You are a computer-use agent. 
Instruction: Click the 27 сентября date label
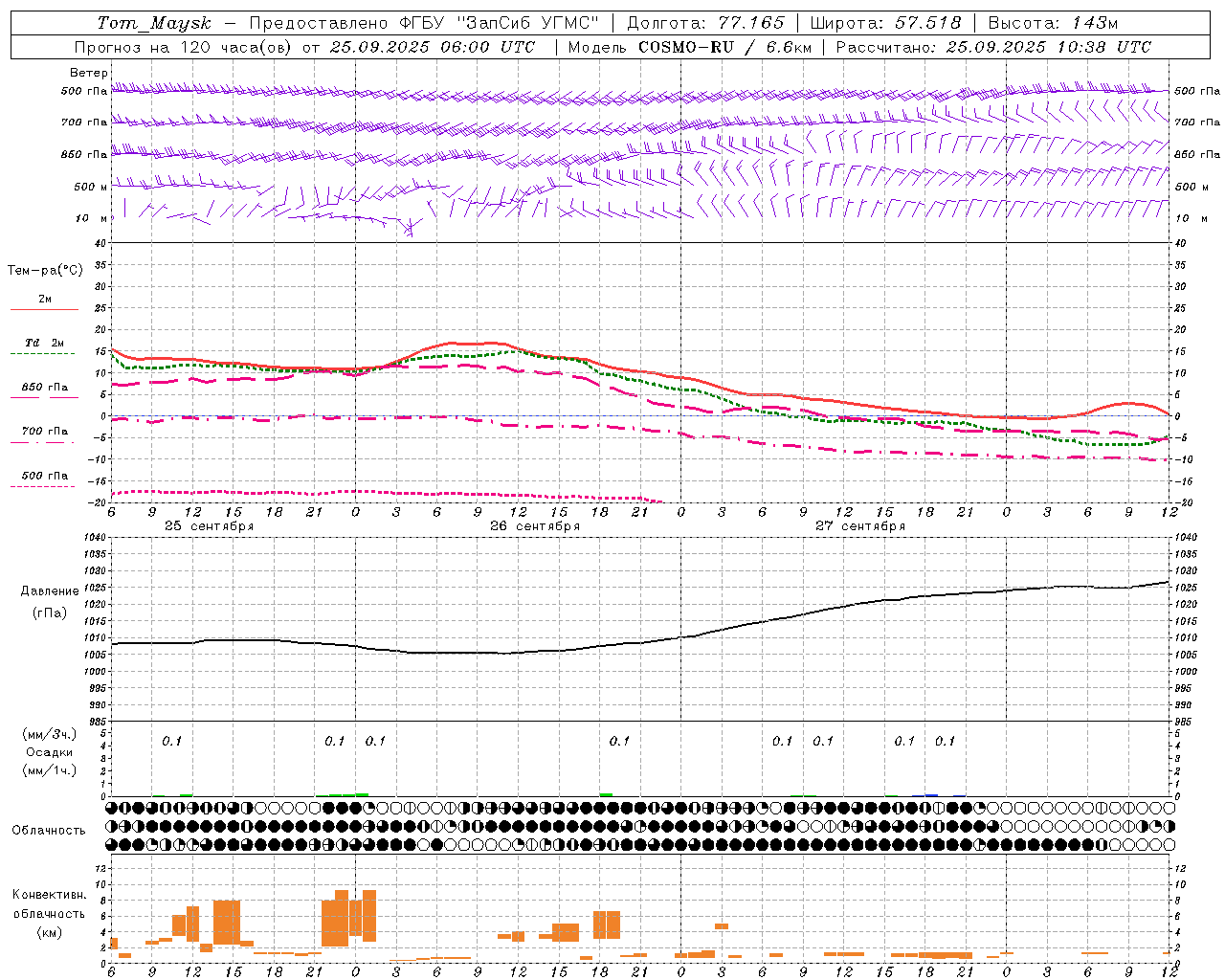[860, 526]
